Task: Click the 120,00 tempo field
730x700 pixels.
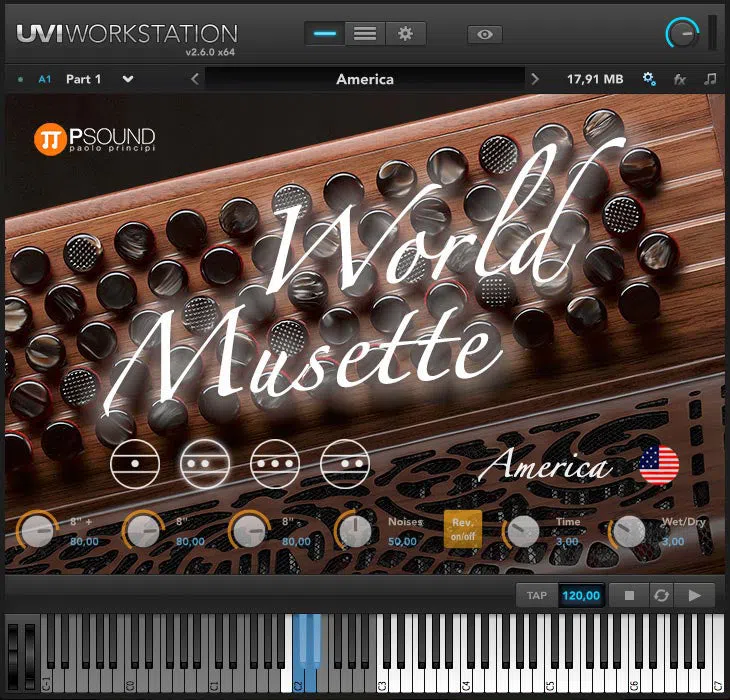Action: click(581, 595)
